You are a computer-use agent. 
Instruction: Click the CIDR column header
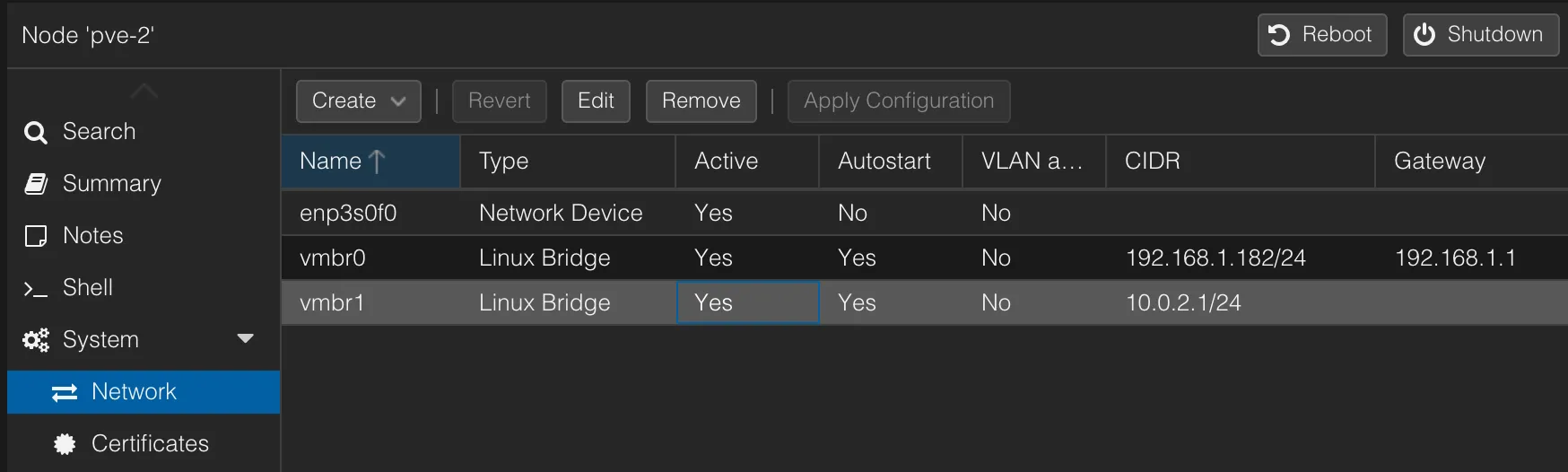coord(1239,162)
